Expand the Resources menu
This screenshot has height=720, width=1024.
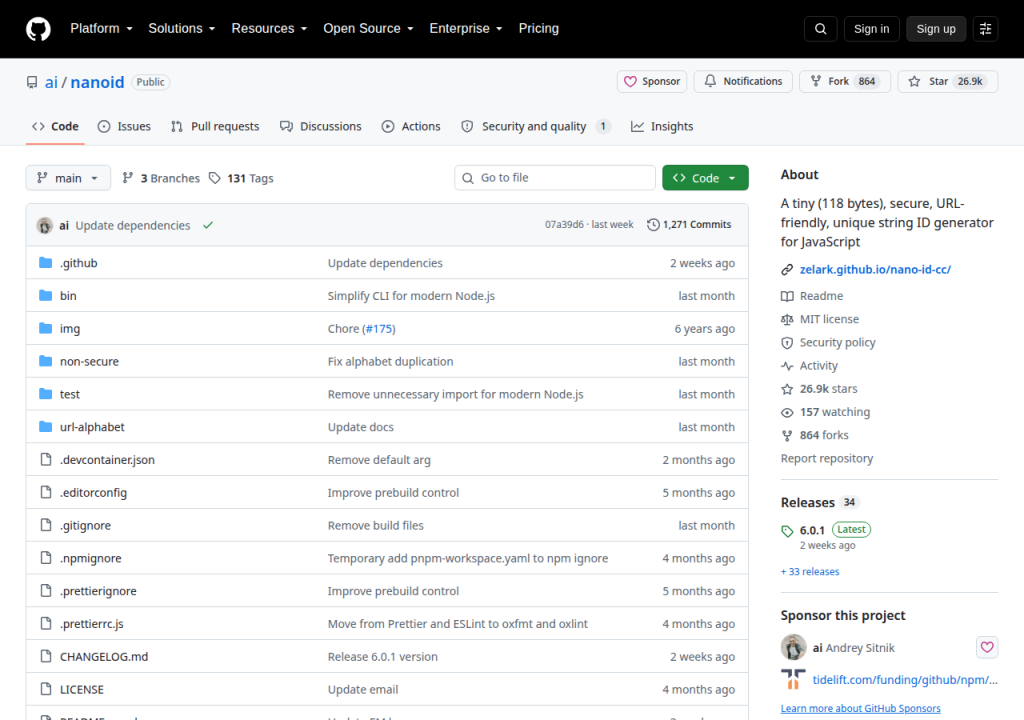(269, 29)
